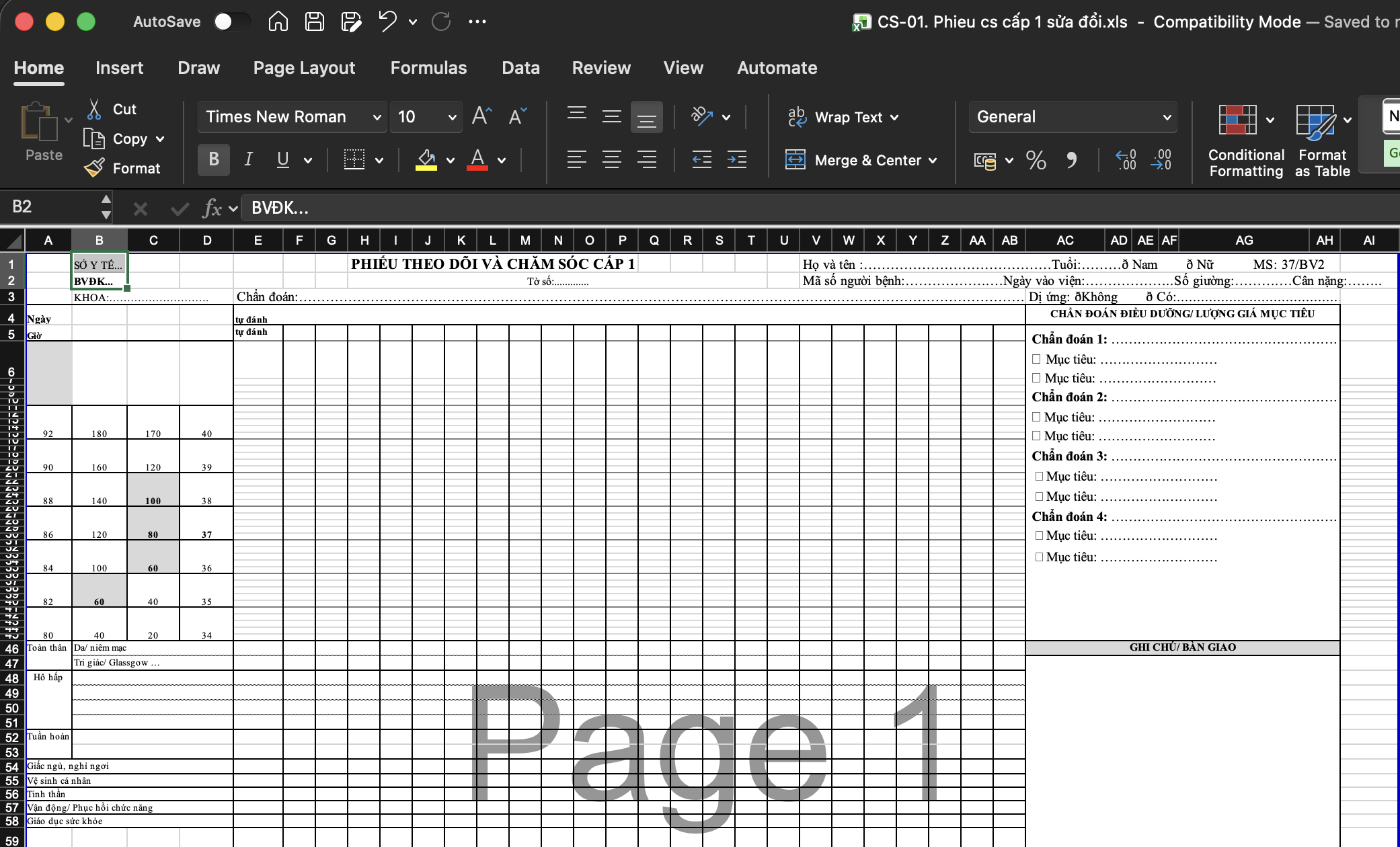Click the Borders icon
The height and width of the screenshot is (847, 1400).
coord(354,159)
